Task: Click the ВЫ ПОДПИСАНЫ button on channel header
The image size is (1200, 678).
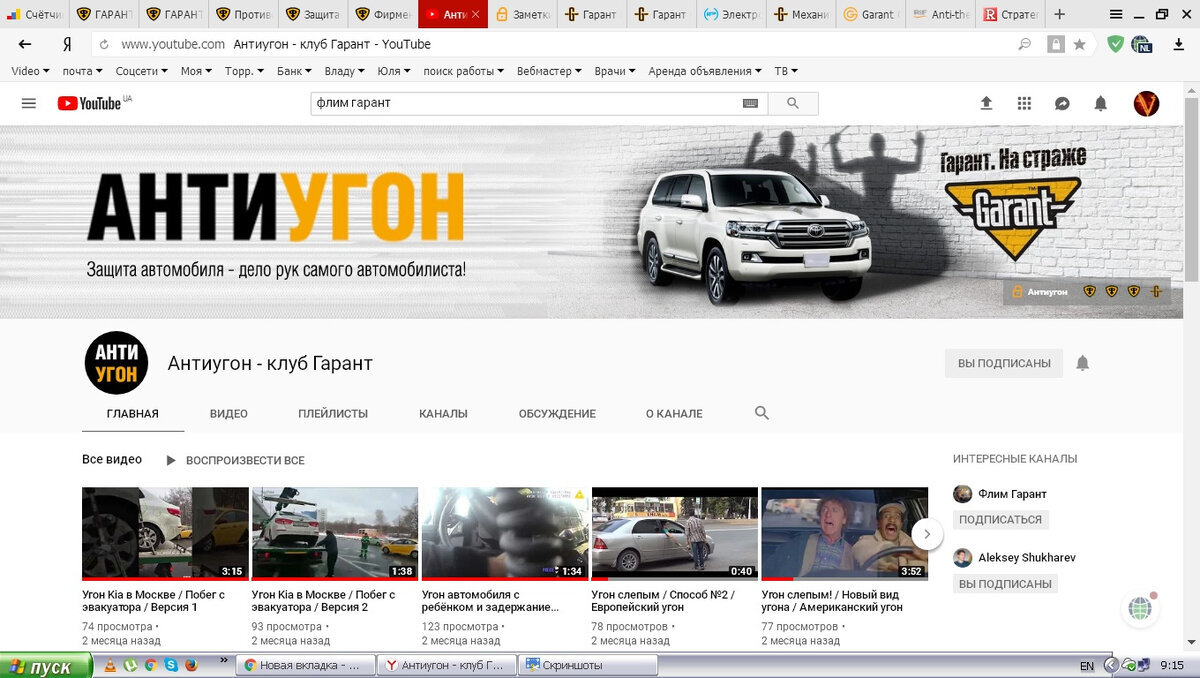Action: tap(1004, 363)
